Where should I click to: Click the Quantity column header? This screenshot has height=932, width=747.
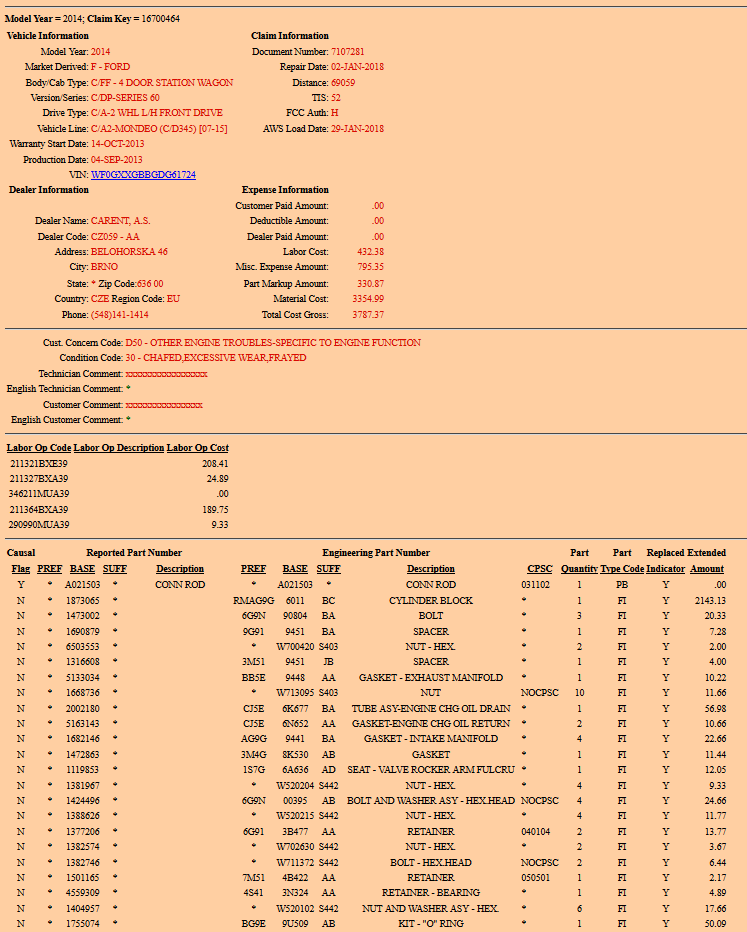[579, 569]
